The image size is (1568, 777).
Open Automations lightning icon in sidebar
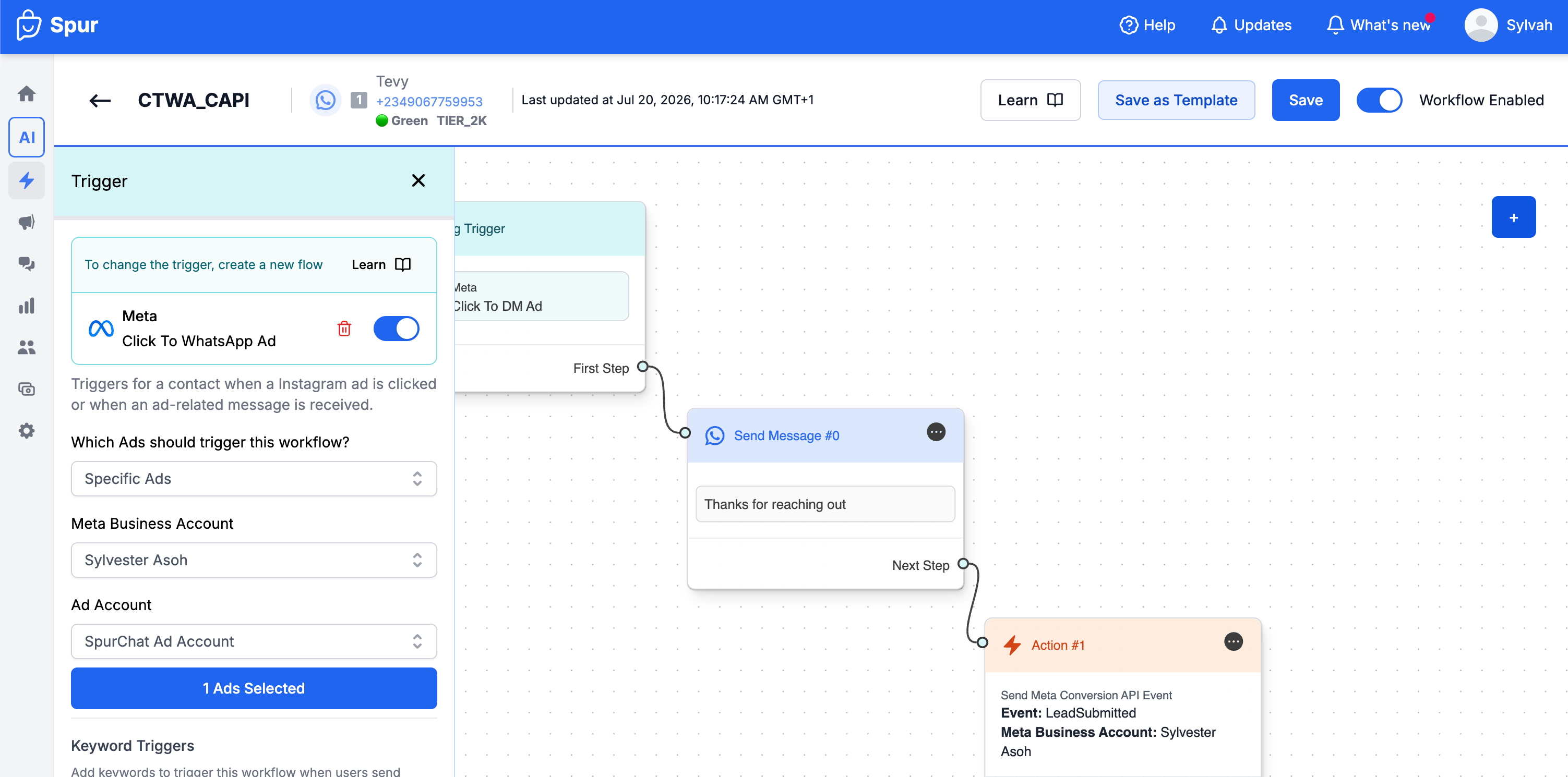pyautogui.click(x=26, y=180)
